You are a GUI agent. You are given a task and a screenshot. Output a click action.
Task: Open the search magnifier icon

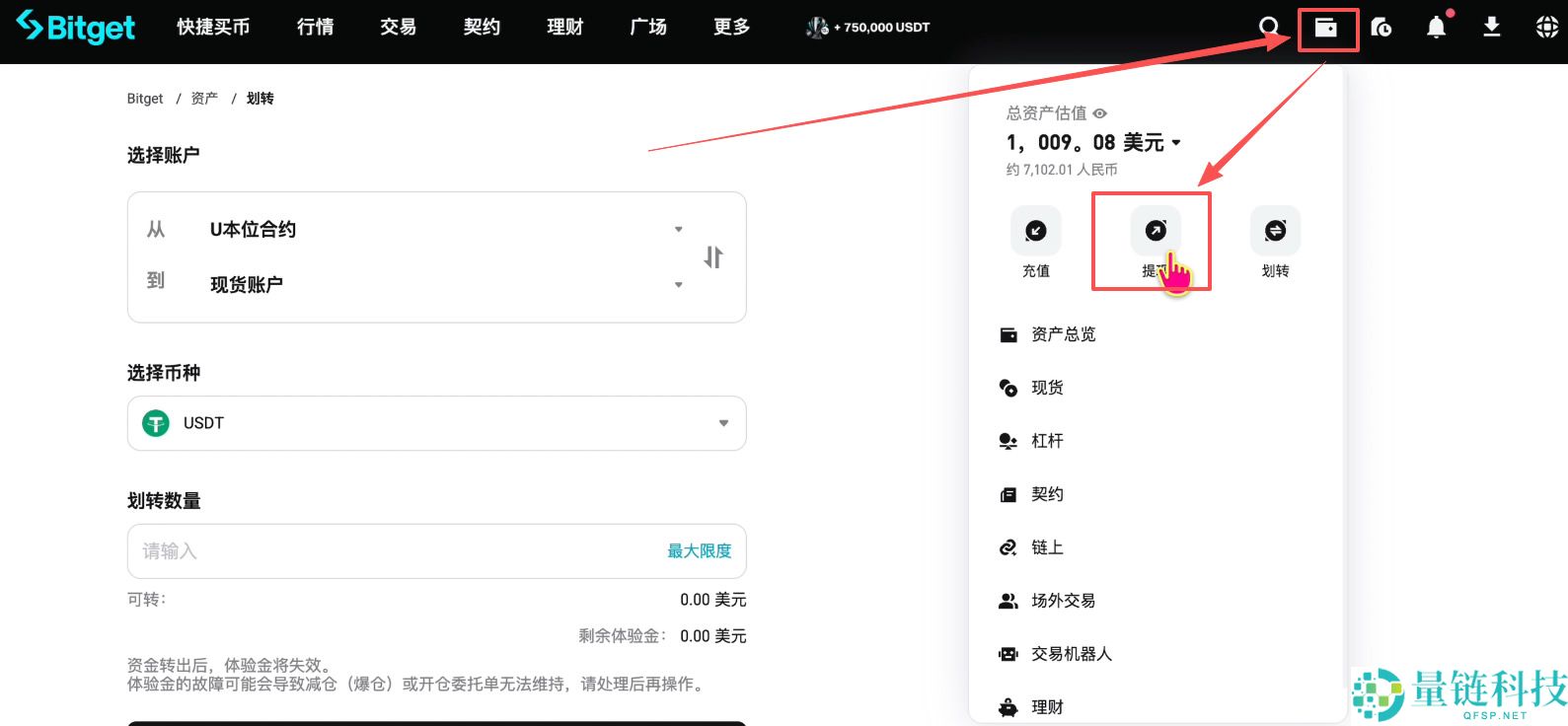(x=1270, y=28)
